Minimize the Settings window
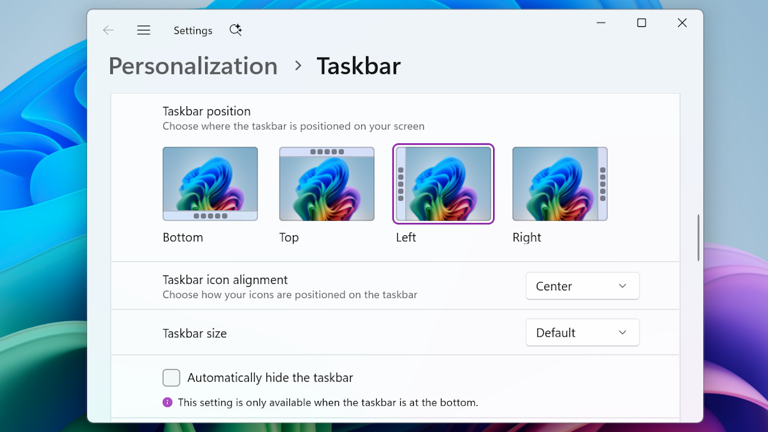Image resolution: width=768 pixels, height=432 pixels. coord(601,23)
